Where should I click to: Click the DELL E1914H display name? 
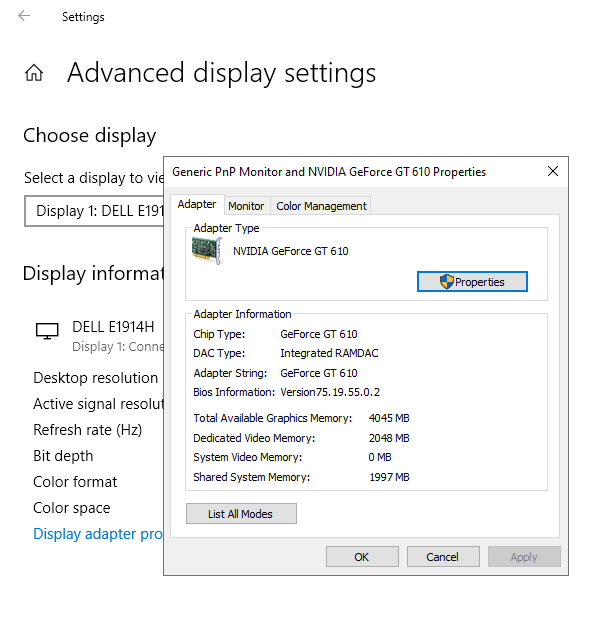[x=113, y=327]
